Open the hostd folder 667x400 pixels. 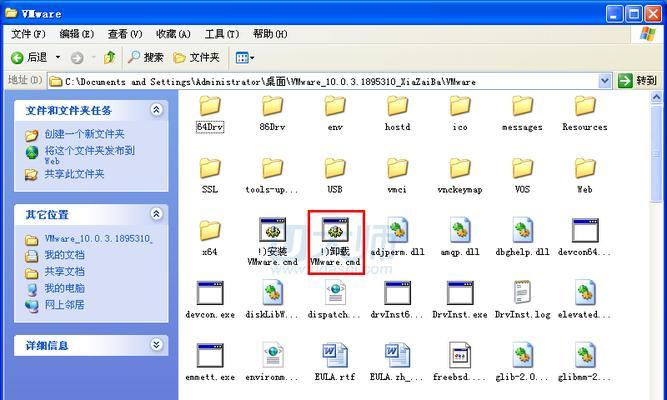pyautogui.click(x=397, y=113)
